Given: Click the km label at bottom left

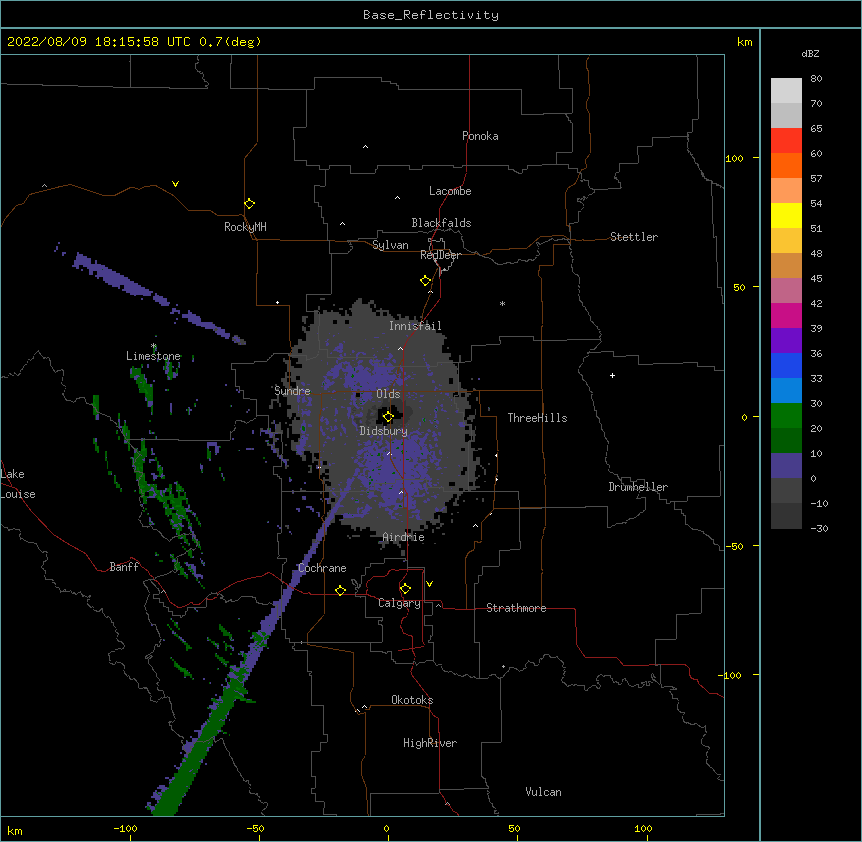Looking at the screenshot, I should pos(15,830).
